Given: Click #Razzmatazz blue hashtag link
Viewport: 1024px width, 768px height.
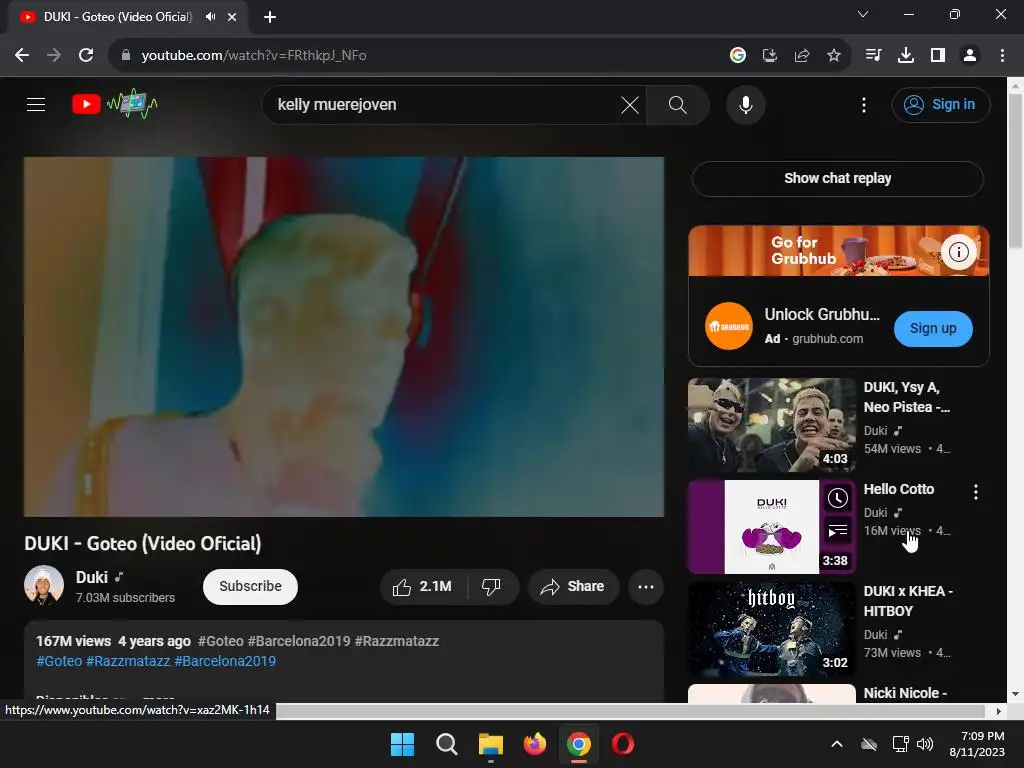Looking at the screenshot, I should [128, 661].
